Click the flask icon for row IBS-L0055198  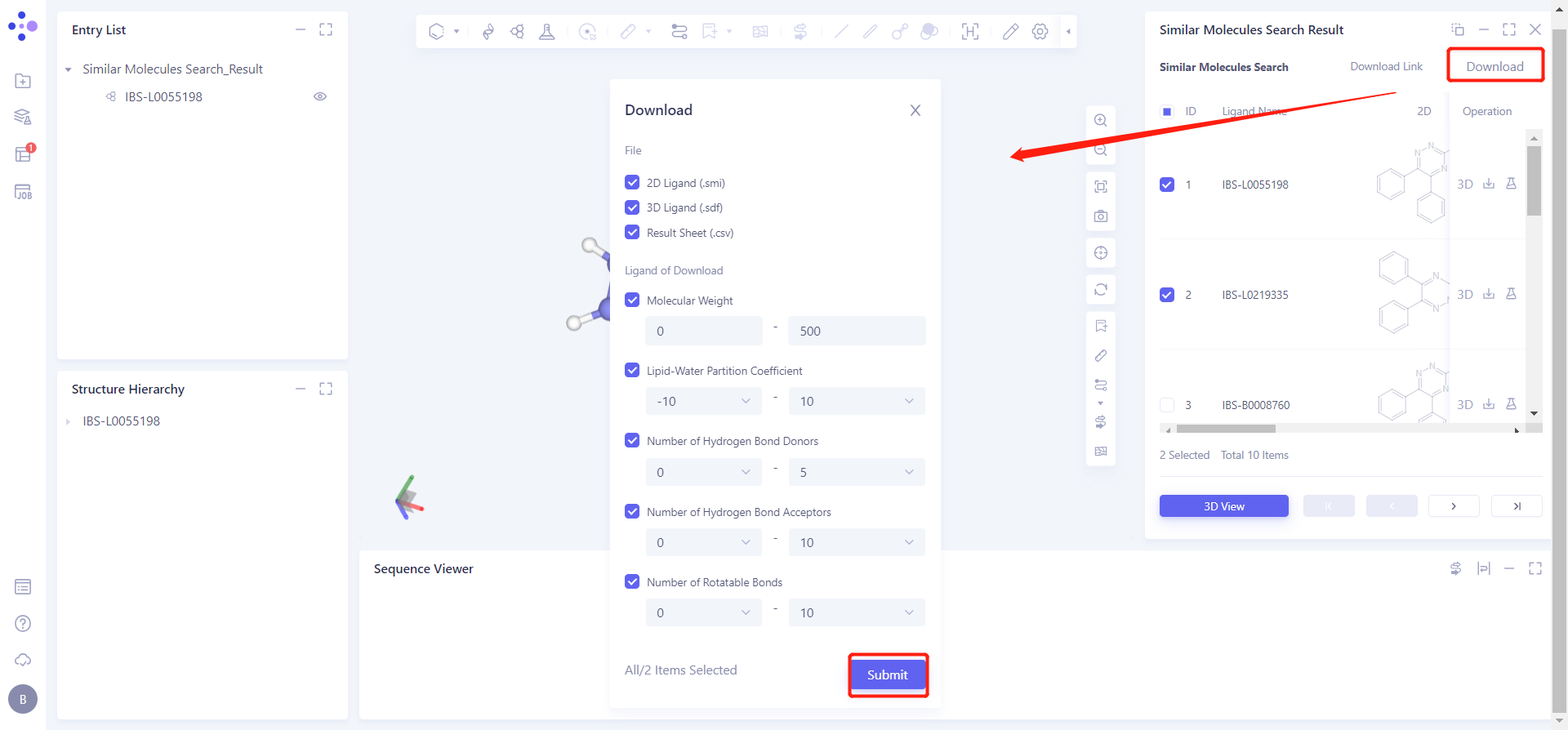1511,184
